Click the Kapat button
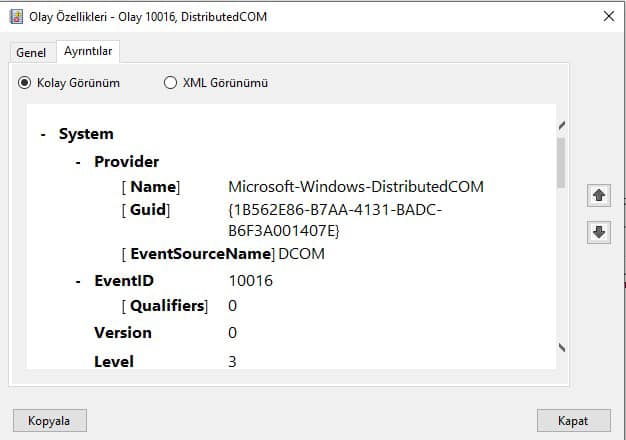This screenshot has width=626, height=440. (573, 420)
